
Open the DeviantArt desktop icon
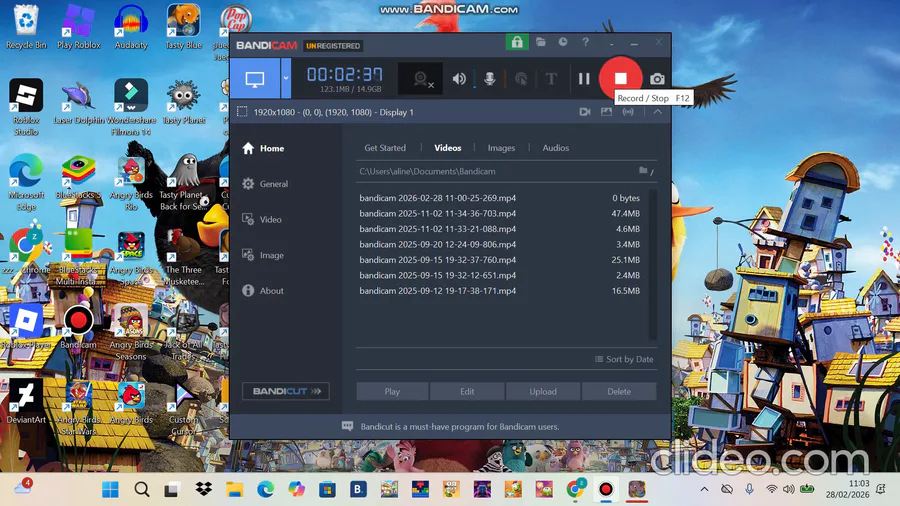click(26, 402)
